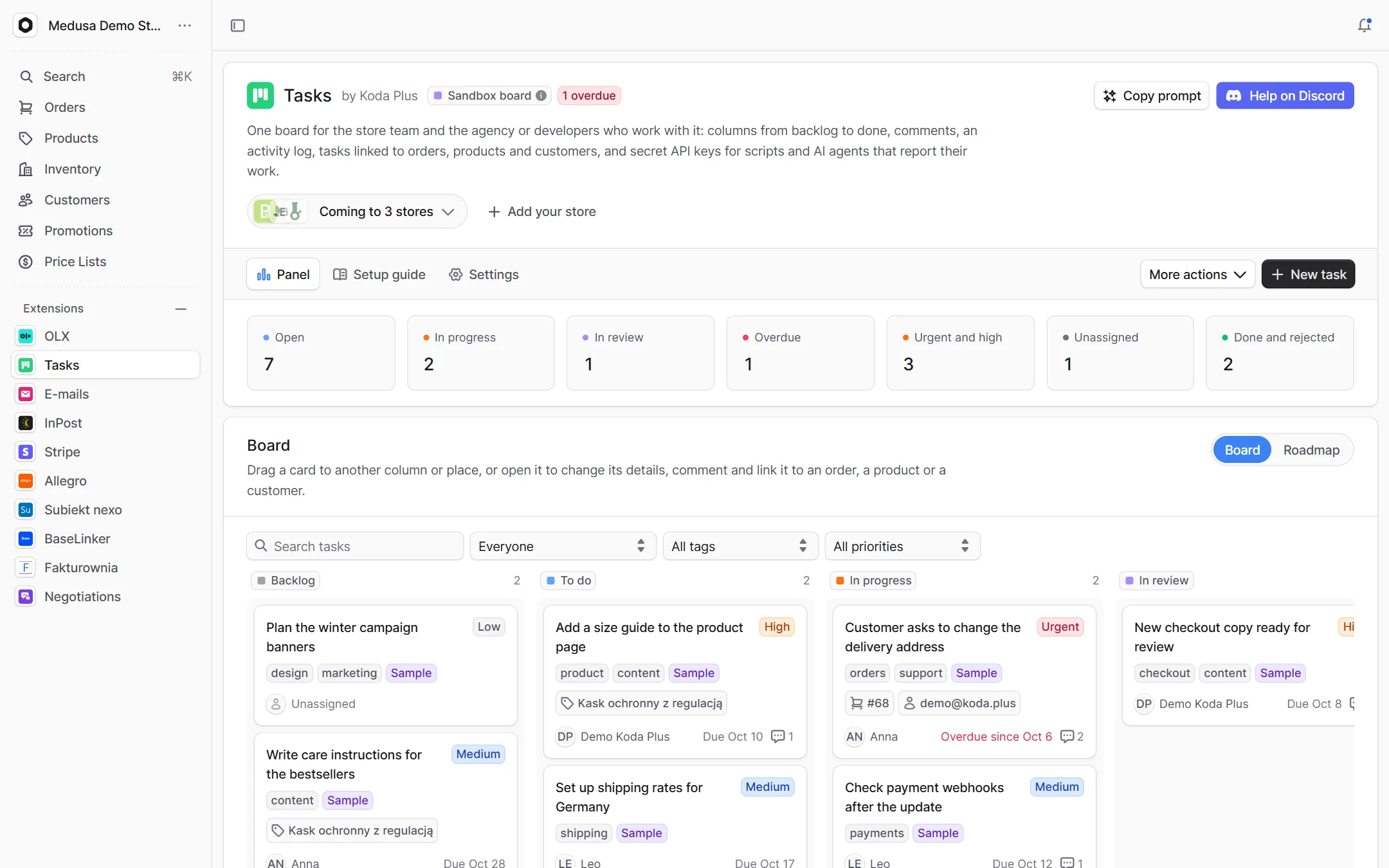Click the Search tasks field
This screenshot has height=868, width=1389.
click(355, 547)
